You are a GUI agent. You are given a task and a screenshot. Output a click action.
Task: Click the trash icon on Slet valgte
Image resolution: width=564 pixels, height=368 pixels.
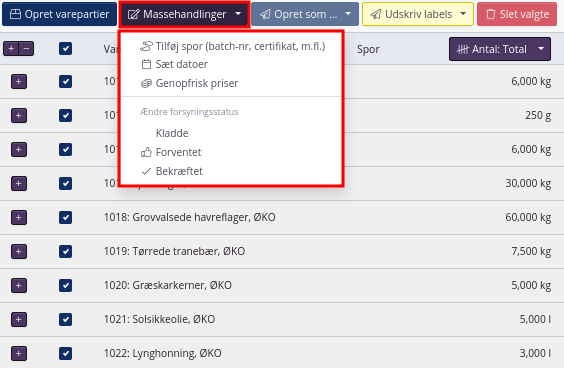491,14
